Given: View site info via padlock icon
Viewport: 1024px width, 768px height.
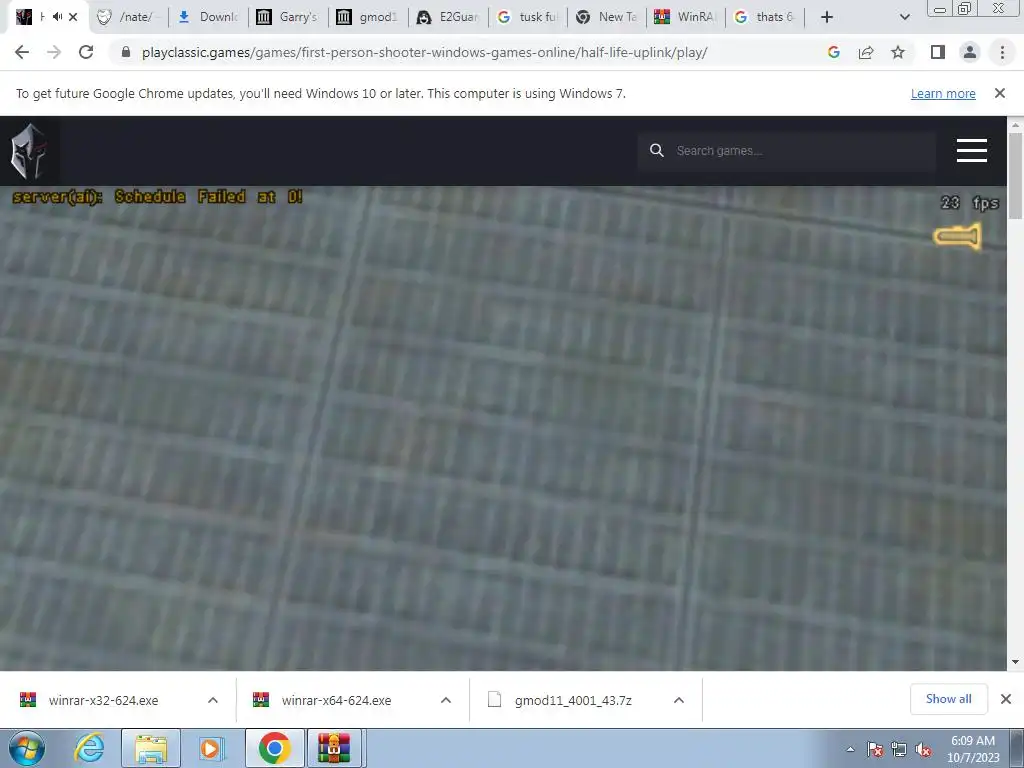Looking at the screenshot, I should (126, 52).
